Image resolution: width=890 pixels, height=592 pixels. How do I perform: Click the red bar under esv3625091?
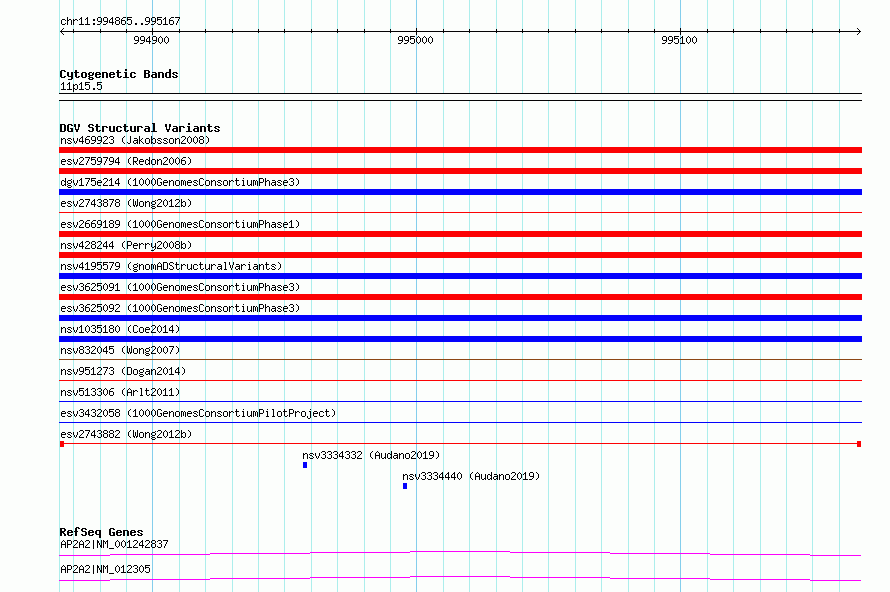coord(460,297)
